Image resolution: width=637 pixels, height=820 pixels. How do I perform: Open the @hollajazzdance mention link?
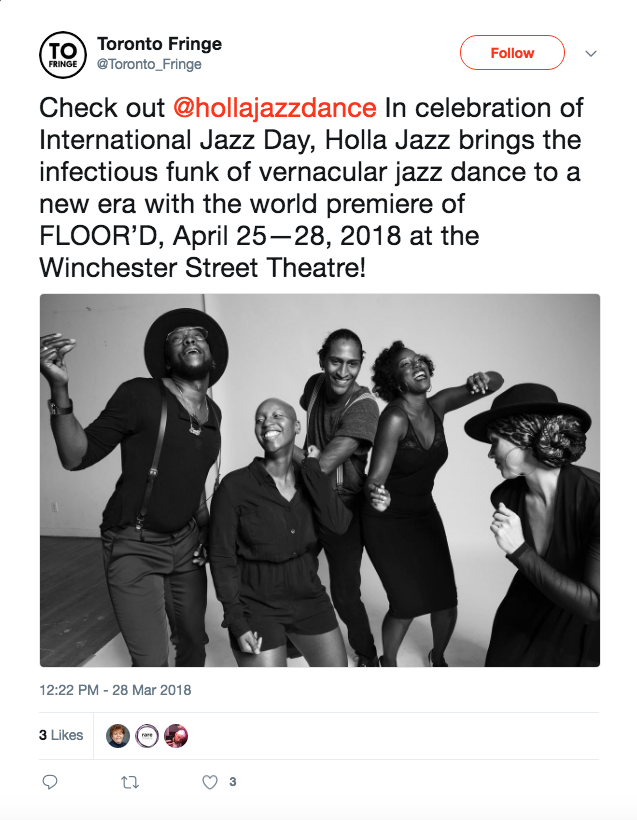tap(274, 107)
